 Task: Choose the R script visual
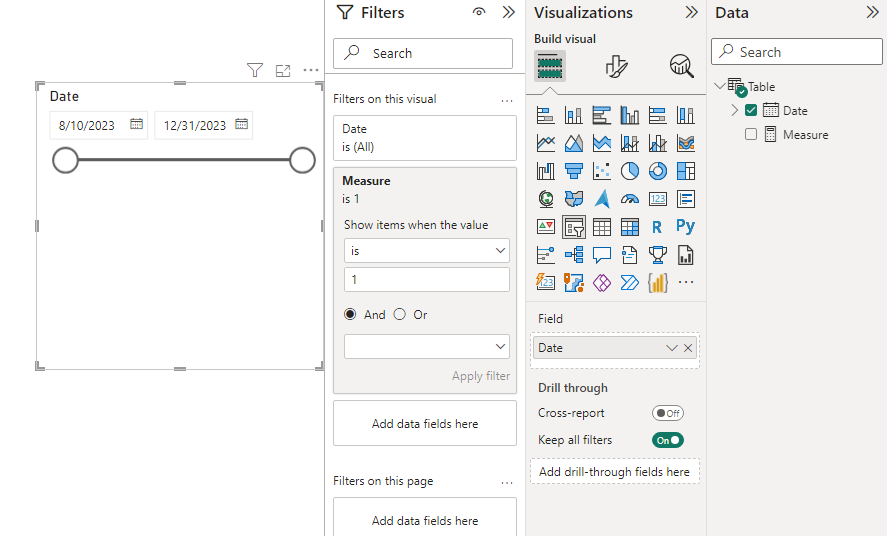[657, 227]
